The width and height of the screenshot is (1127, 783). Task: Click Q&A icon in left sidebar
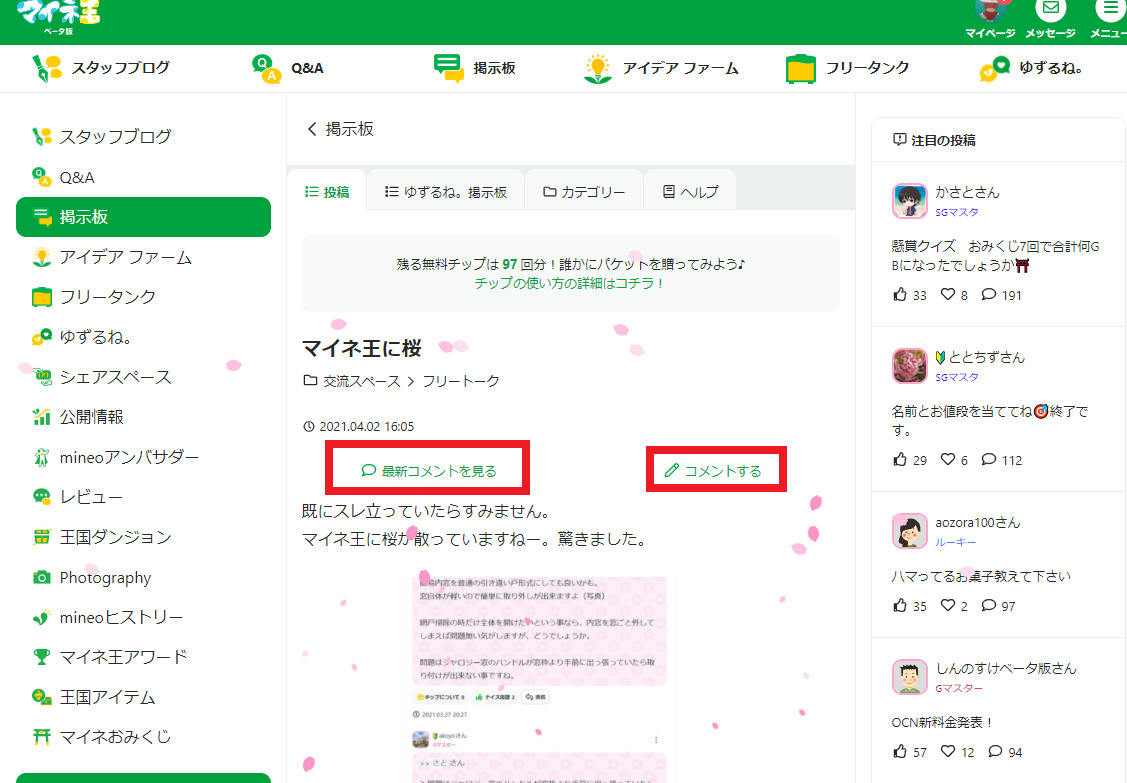click(x=42, y=177)
